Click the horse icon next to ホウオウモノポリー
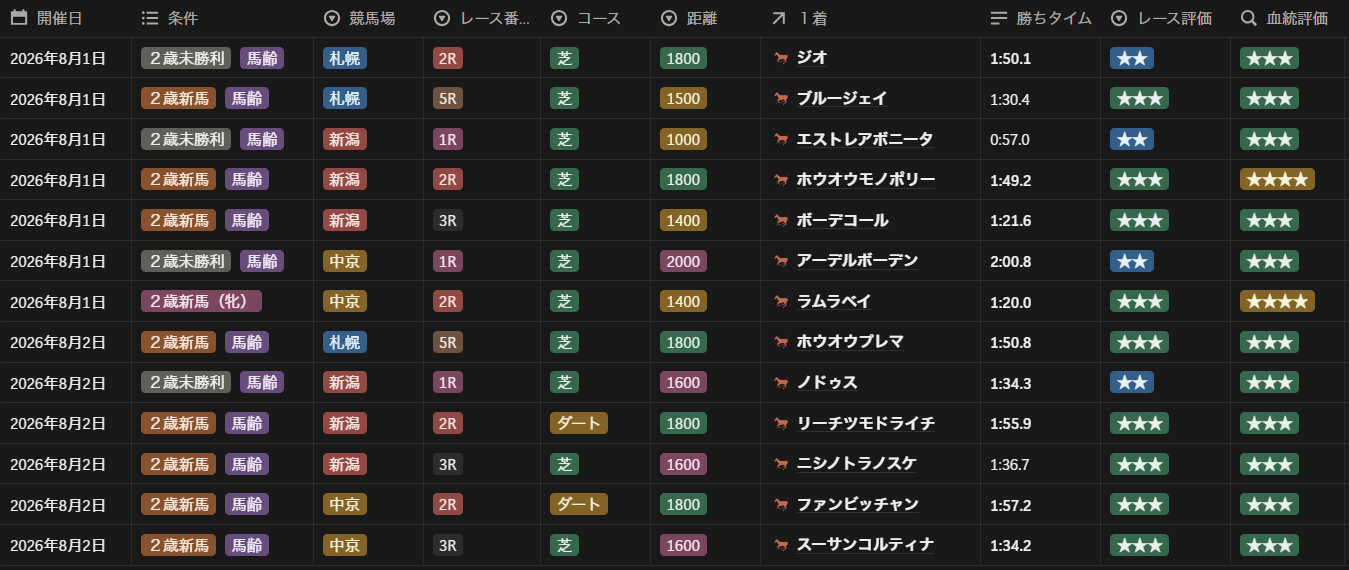Image resolution: width=1349 pixels, height=570 pixels. 781,180
